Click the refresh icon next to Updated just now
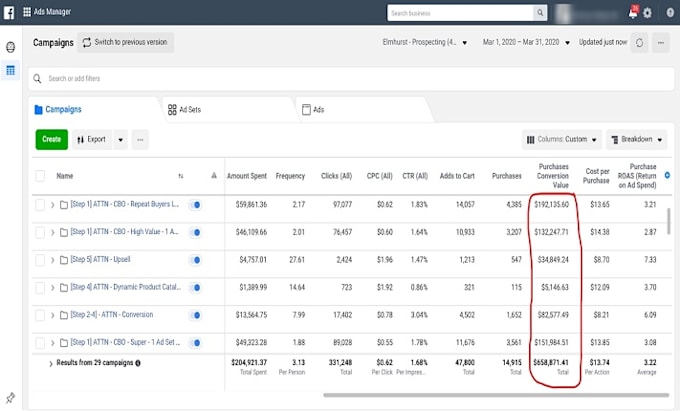The image size is (680, 411). pos(639,42)
